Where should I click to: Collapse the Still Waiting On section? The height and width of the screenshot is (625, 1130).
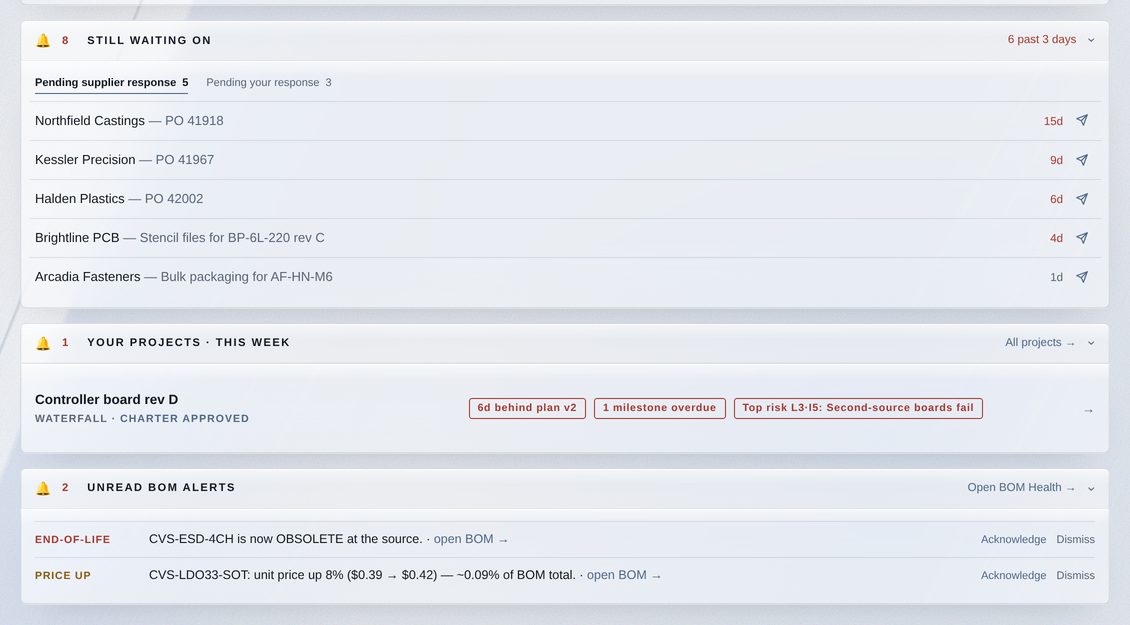click(1091, 40)
